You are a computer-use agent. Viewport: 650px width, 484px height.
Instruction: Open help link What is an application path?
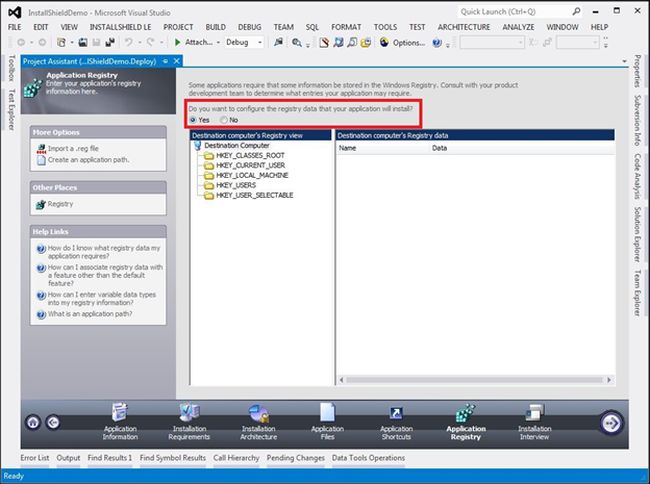click(x=90, y=314)
